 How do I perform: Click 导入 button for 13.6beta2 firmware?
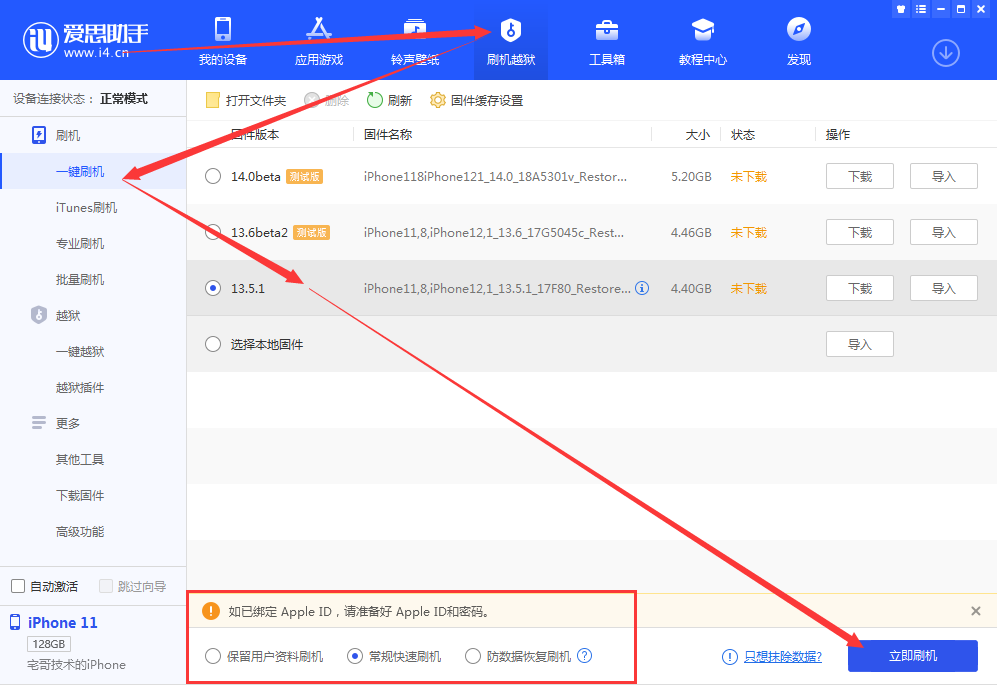(944, 232)
